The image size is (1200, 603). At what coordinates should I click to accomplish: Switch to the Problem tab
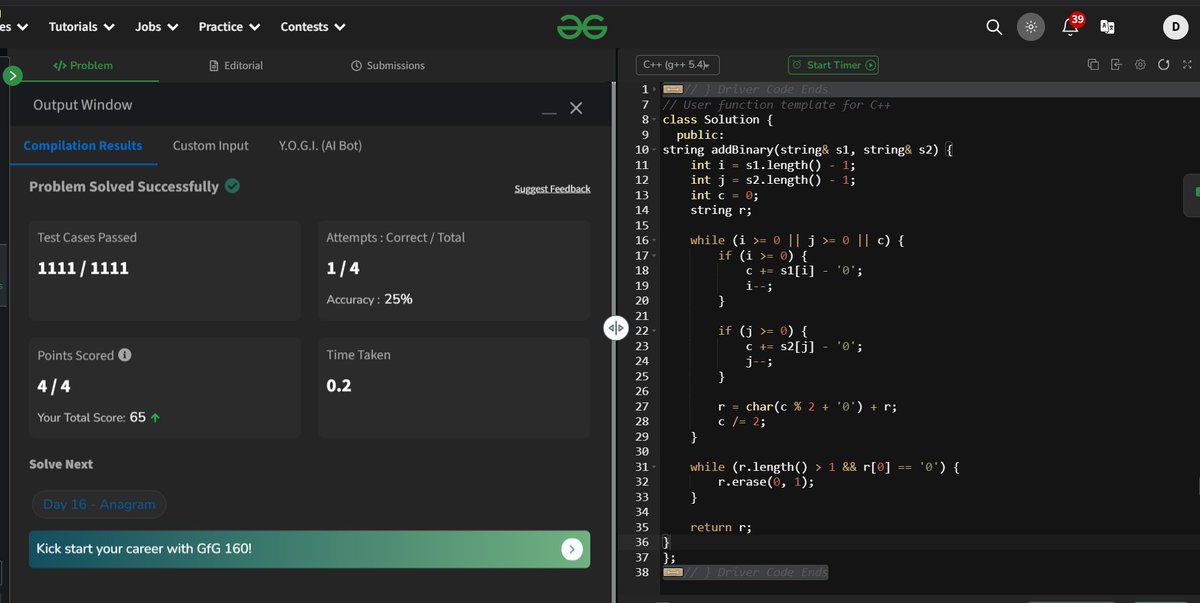[83, 65]
